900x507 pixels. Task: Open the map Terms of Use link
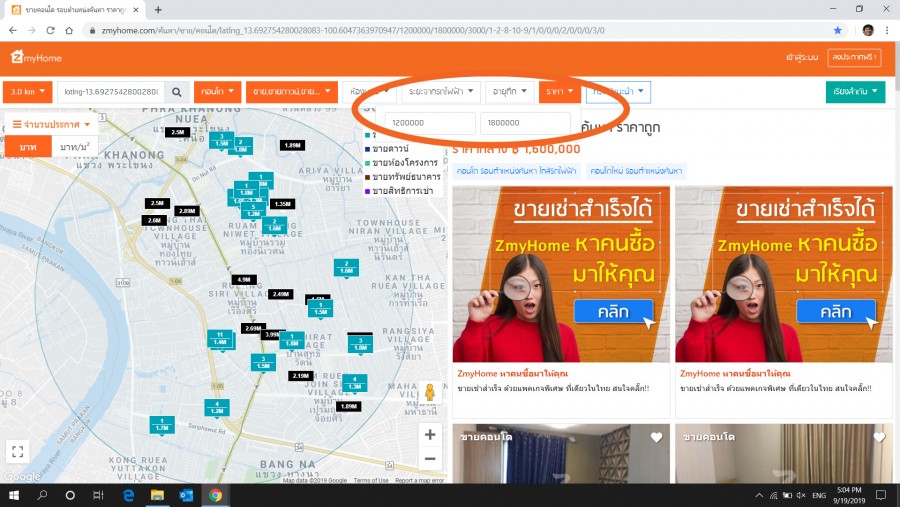pos(371,480)
